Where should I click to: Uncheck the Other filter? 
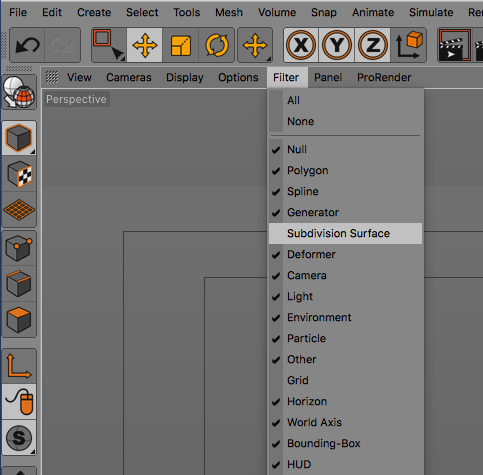click(345, 359)
